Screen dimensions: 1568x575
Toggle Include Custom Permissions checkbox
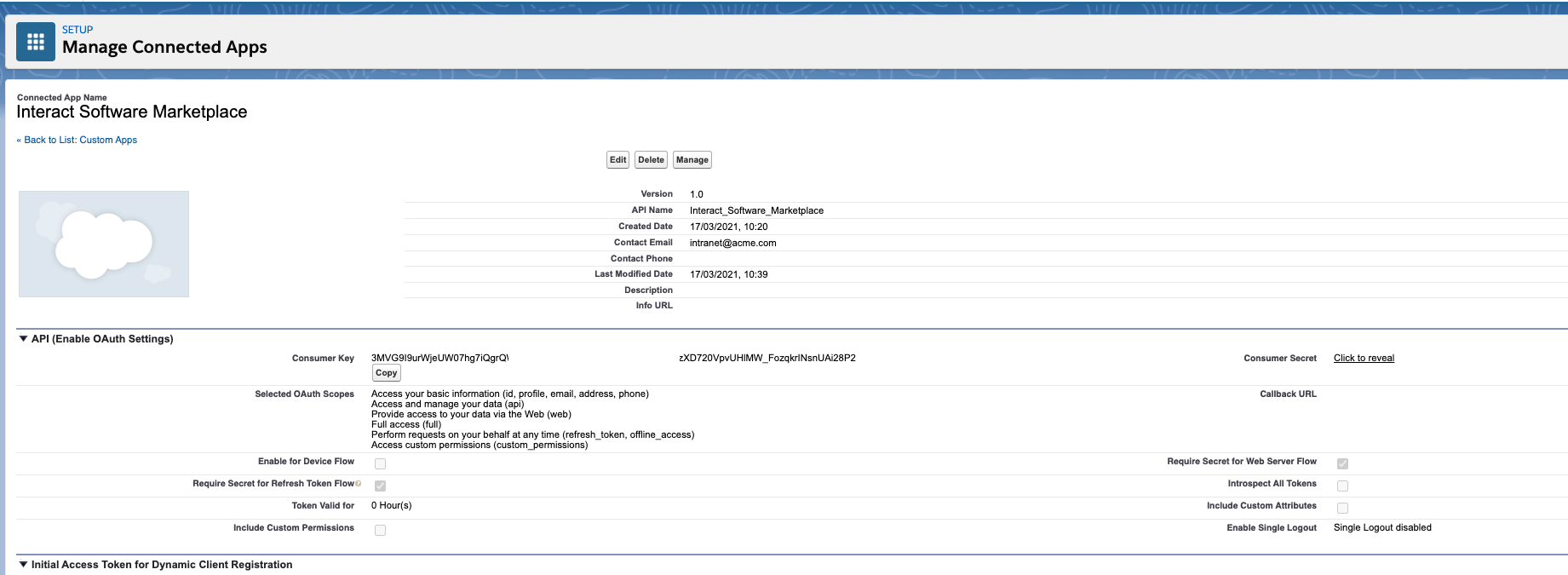click(x=380, y=530)
